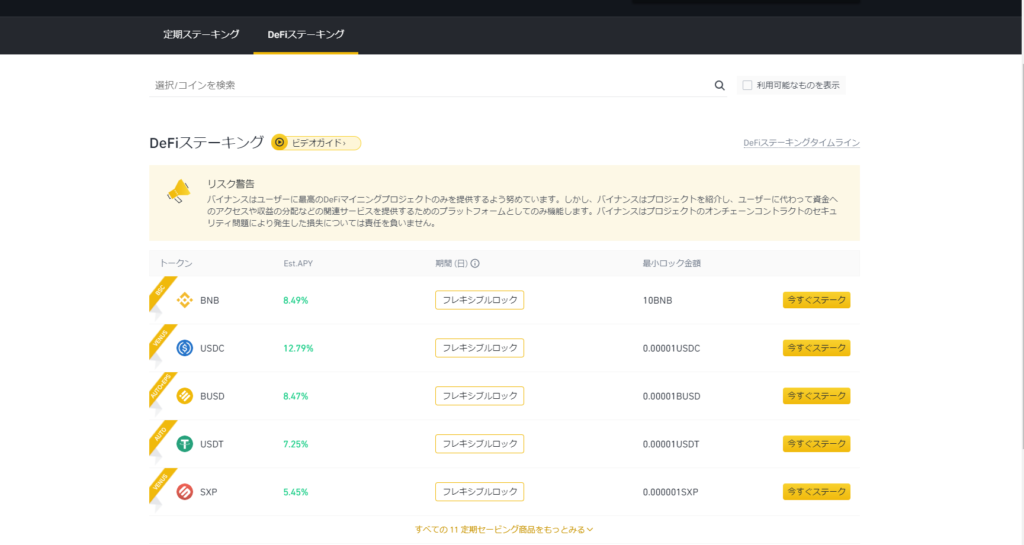The height and width of the screenshot is (545, 1024).
Task: Switch to the 定期ステーキング tab
Action: [x=201, y=35]
